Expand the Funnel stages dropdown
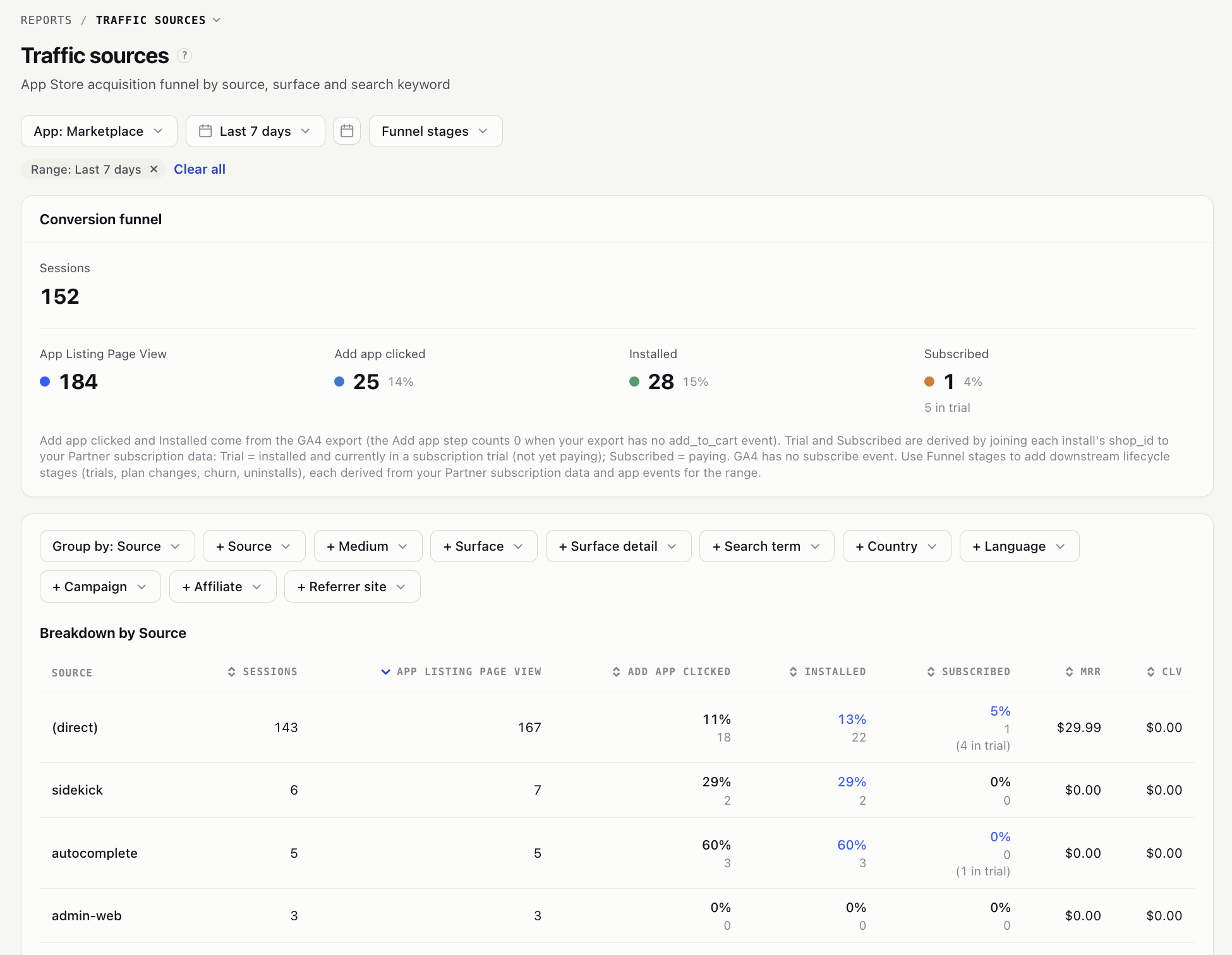This screenshot has height=955, width=1232. coord(436,131)
